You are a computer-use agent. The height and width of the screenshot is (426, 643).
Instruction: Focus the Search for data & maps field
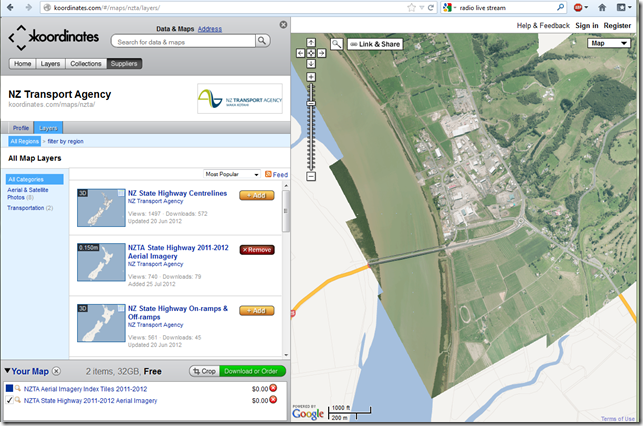click(183, 42)
